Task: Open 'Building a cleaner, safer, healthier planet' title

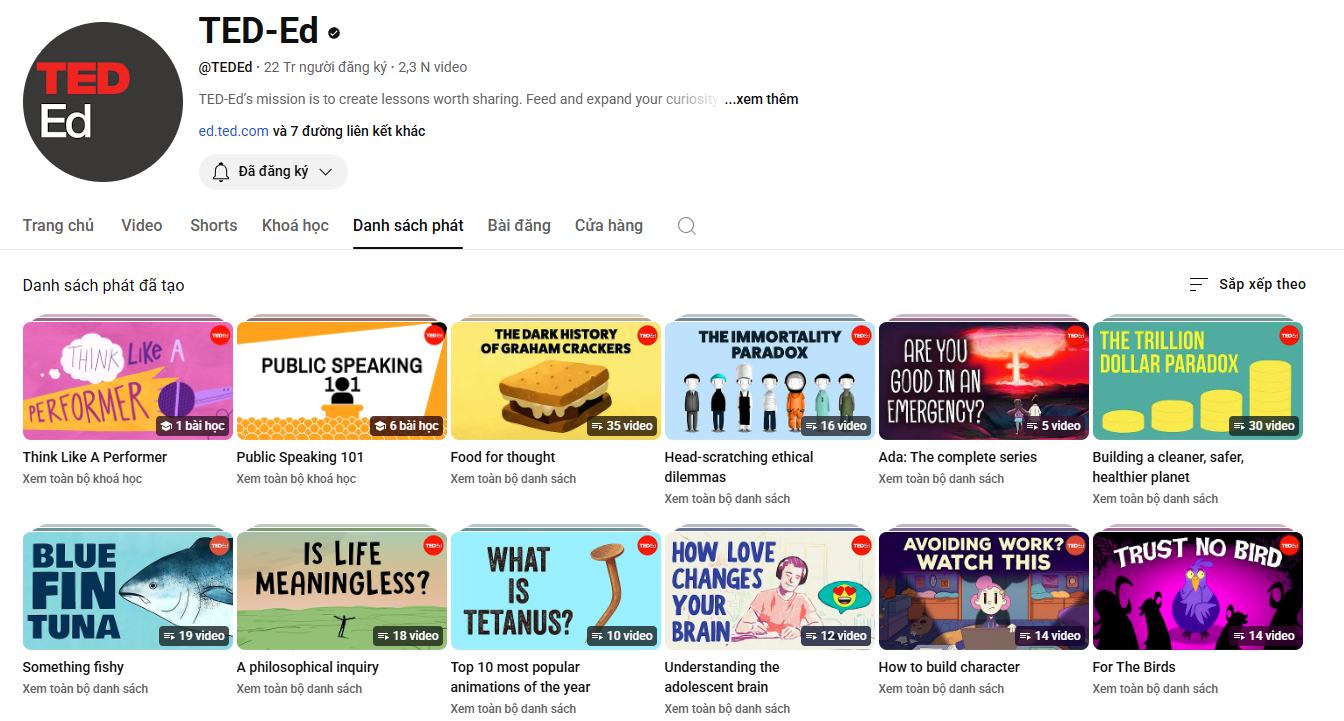Action: tap(1170, 467)
